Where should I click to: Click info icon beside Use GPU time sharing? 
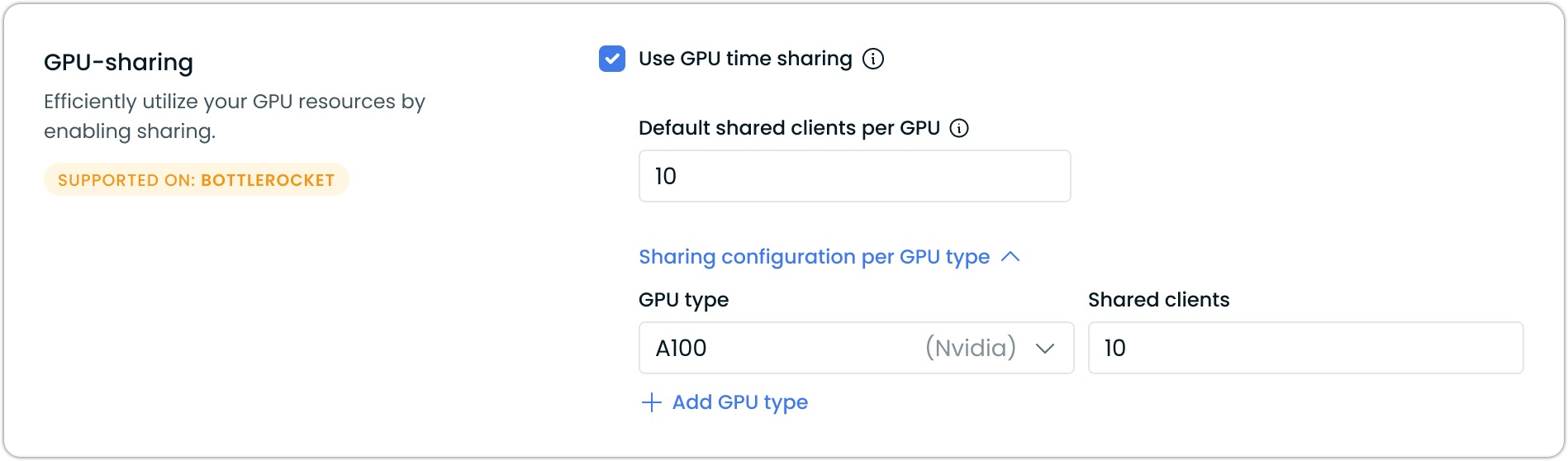coord(873,59)
